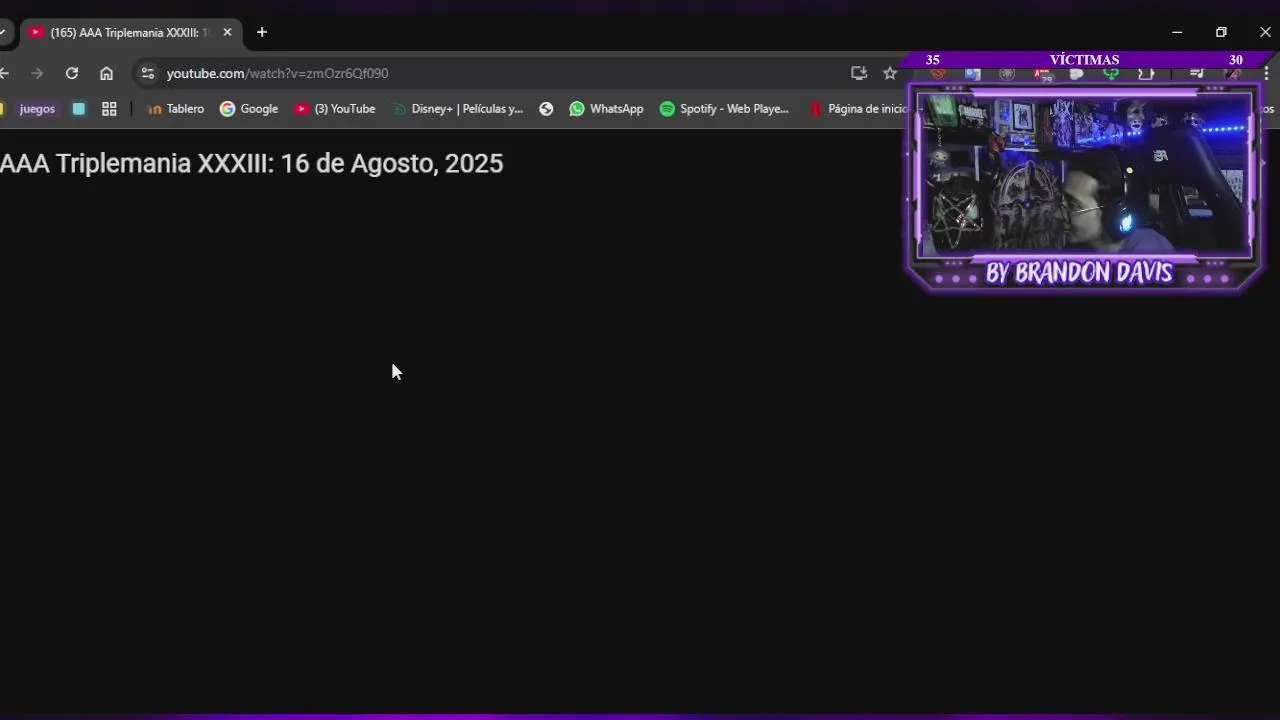Image resolution: width=1280 pixels, height=720 pixels.
Task: Open the Tablero bookmark
Action: tap(176, 109)
